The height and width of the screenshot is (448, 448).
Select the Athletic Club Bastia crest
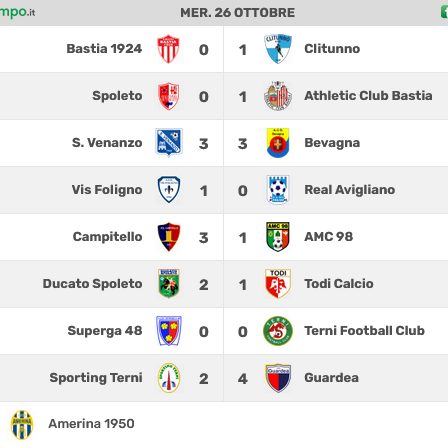[x=278, y=96]
